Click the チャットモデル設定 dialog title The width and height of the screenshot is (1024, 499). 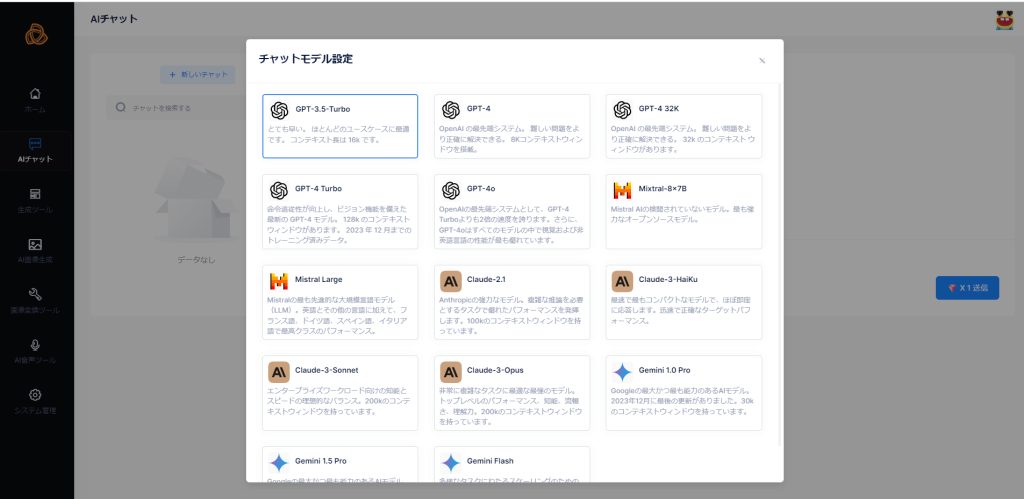tap(305, 59)
